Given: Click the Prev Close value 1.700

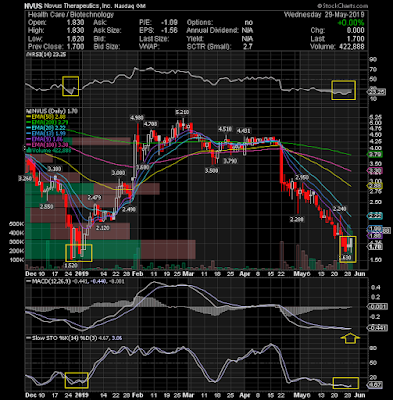Looking at the screenshot, I should pos(75,47).
